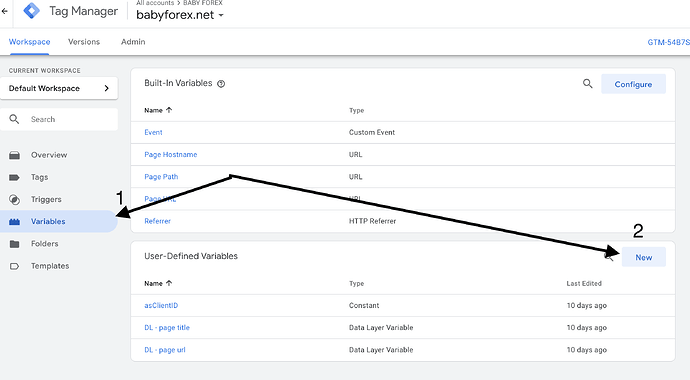Image resolution: width=690 pixels, height=380 pixels.
Task: Search the Built-In Variables list
Action: click(x=587, y=84)
